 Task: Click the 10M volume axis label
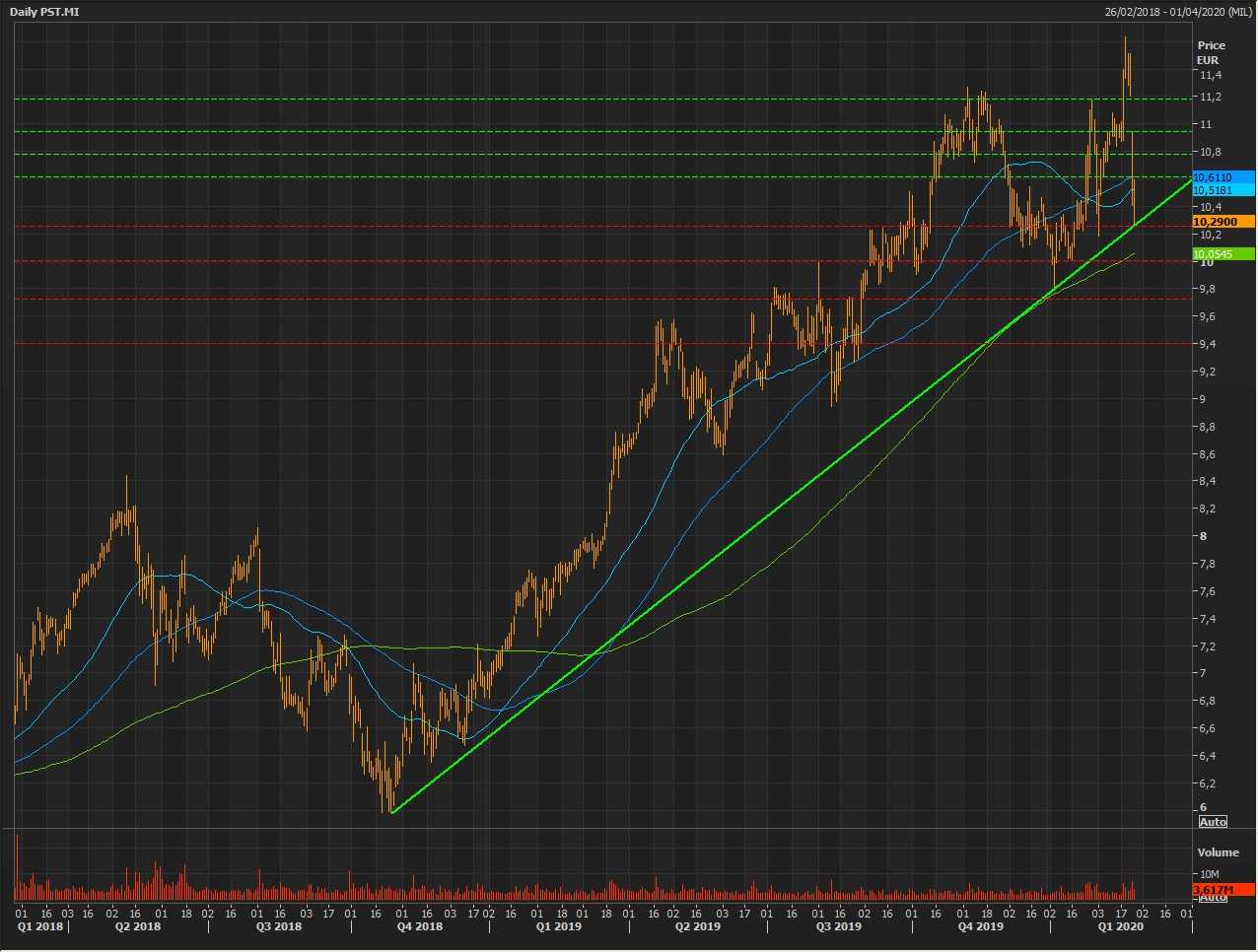(1211, 875)
